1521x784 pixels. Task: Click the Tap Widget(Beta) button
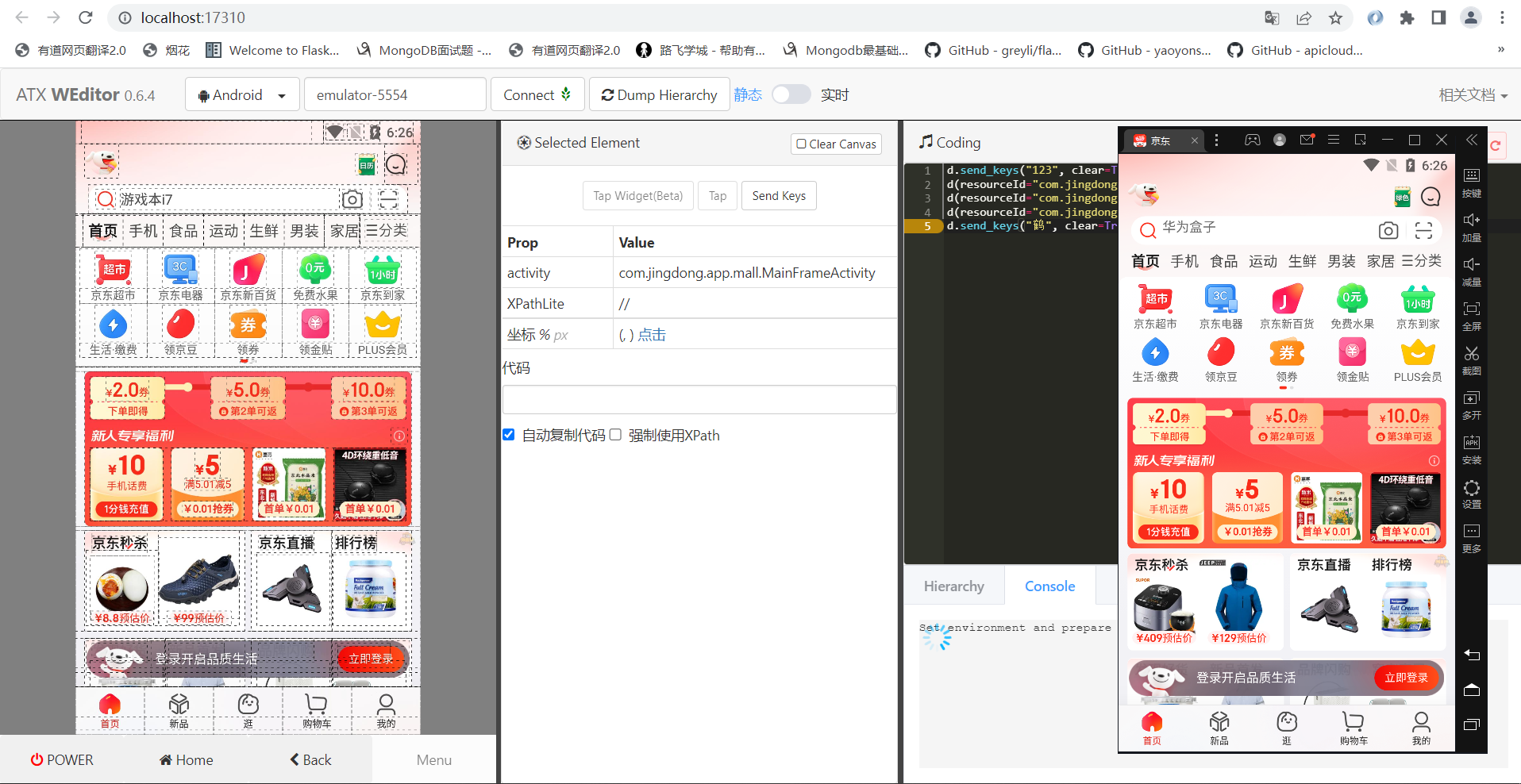pyautogui.click(x=638, y=196)
